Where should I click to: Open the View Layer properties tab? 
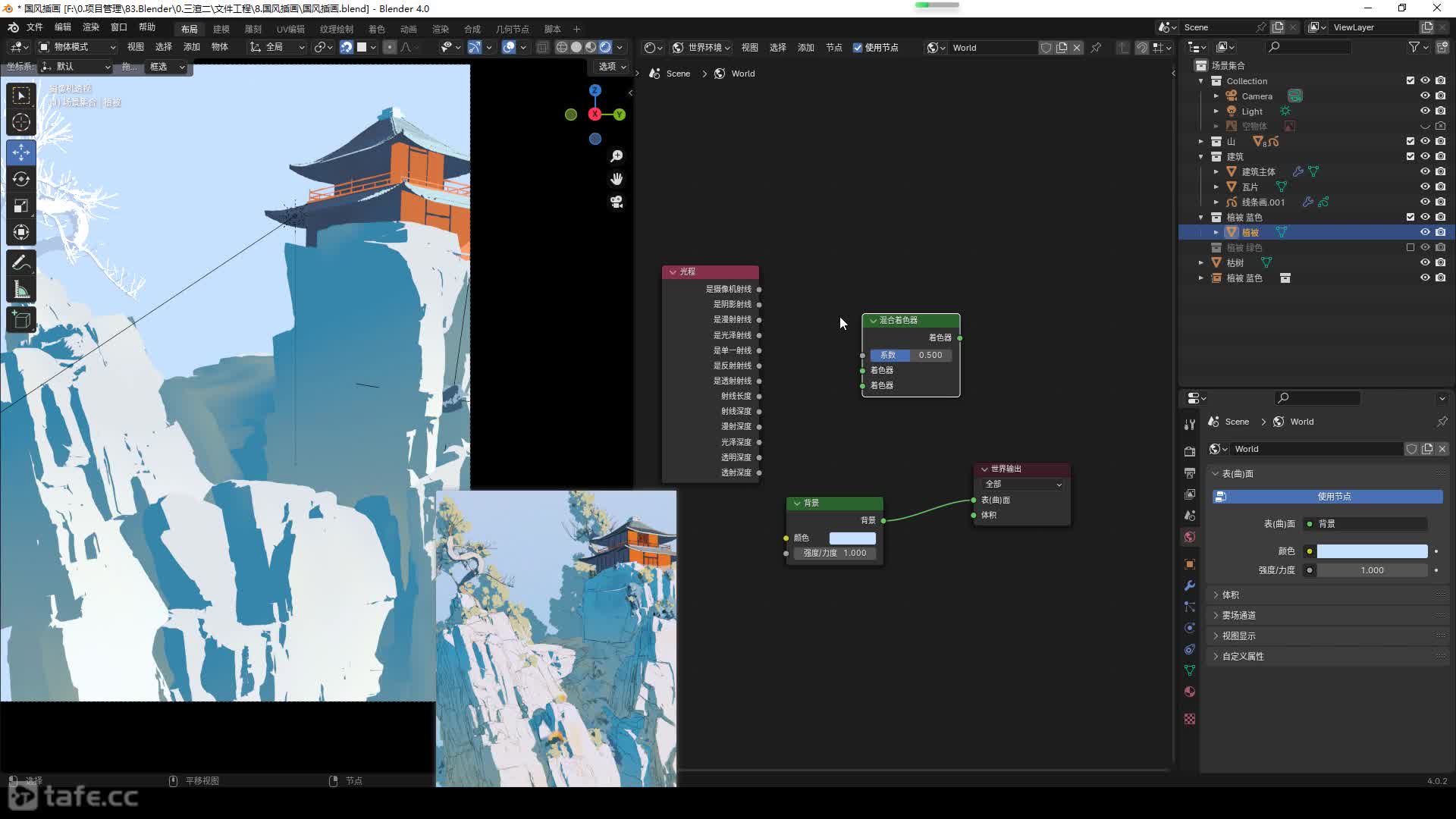[x=1190, y=494]
